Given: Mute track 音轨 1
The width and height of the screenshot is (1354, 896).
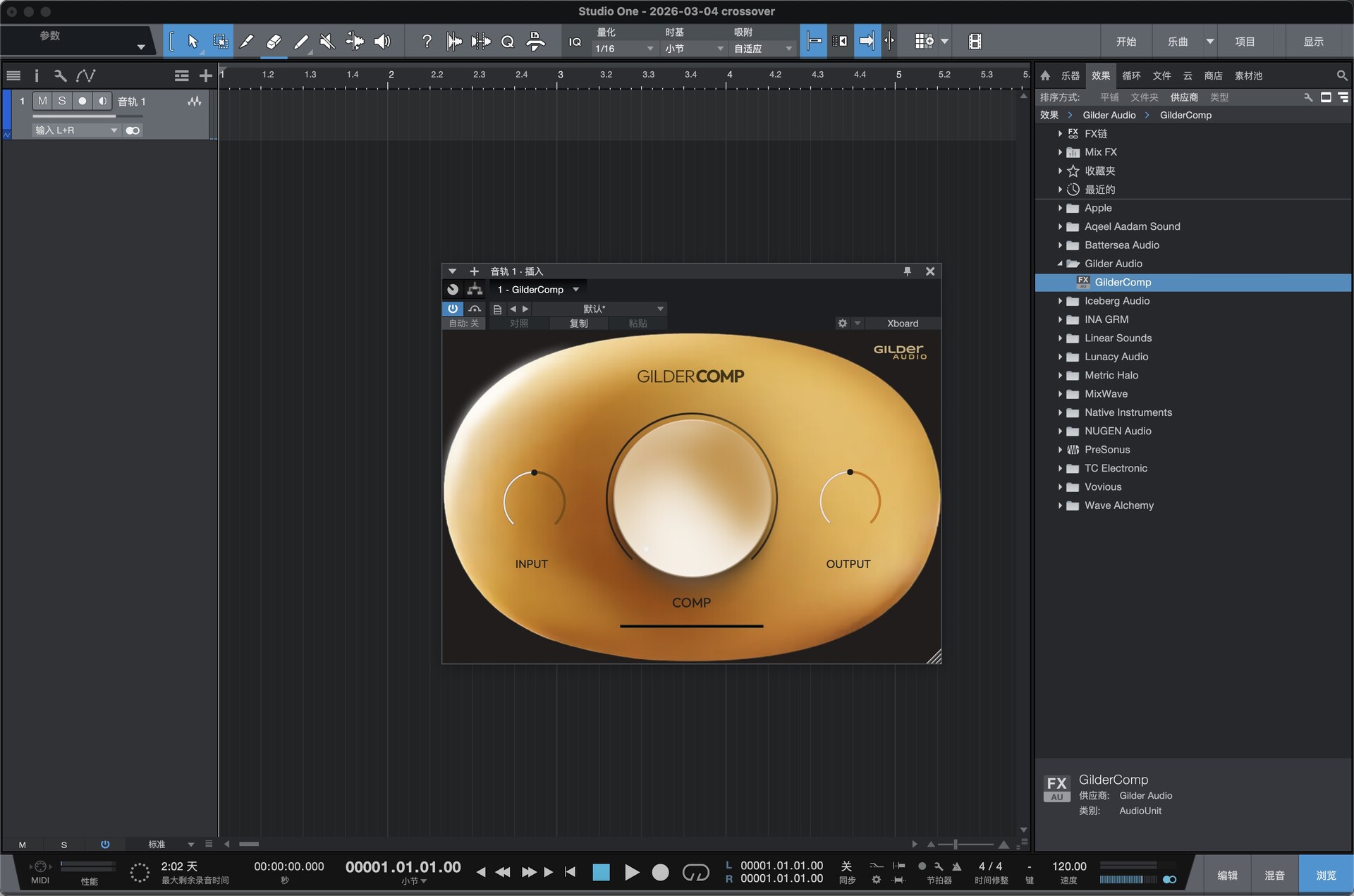Looking at the screenshot, I should coord(42,102).
